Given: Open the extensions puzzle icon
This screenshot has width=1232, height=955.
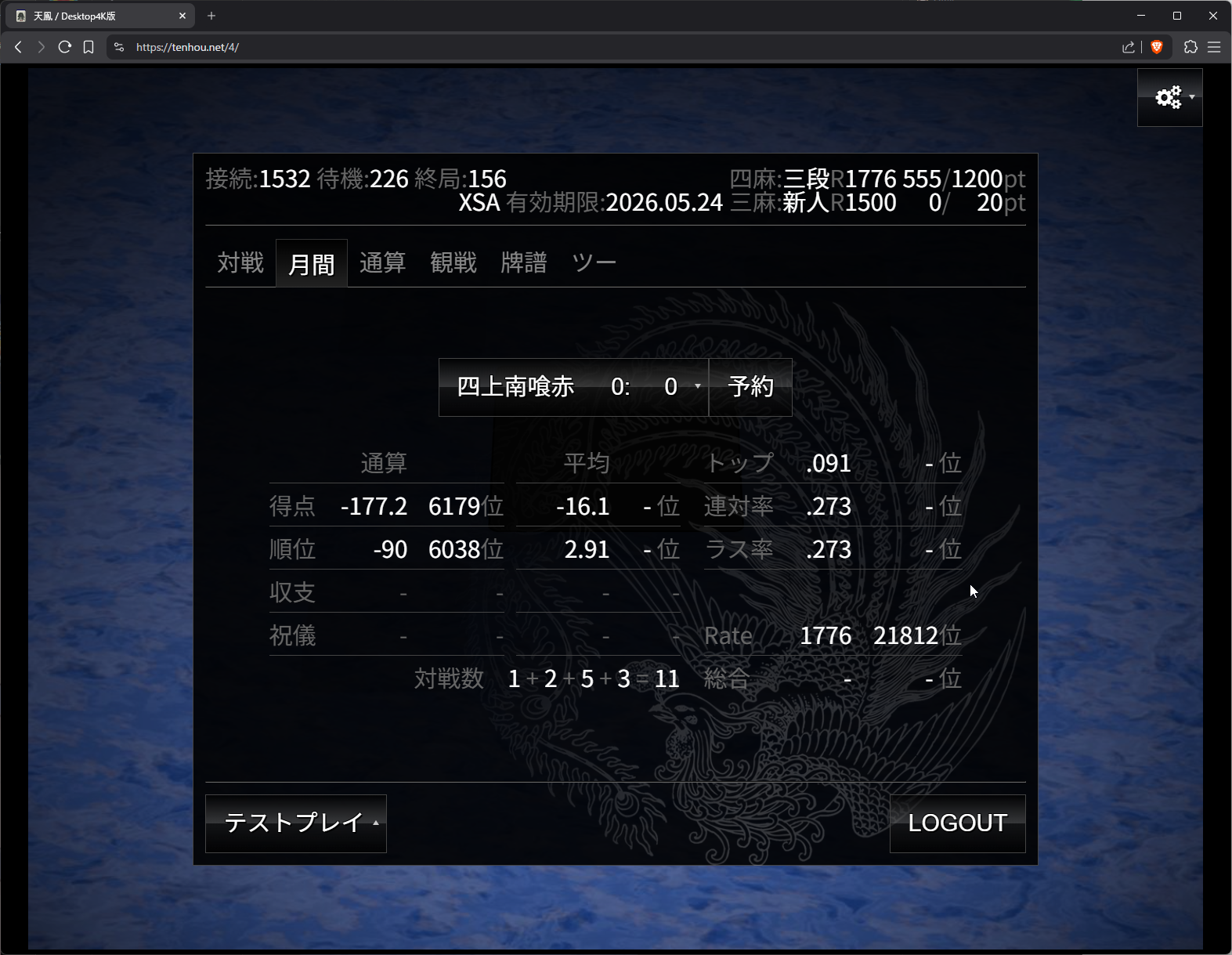Looking at the screenshot, I should (1190, 47).
